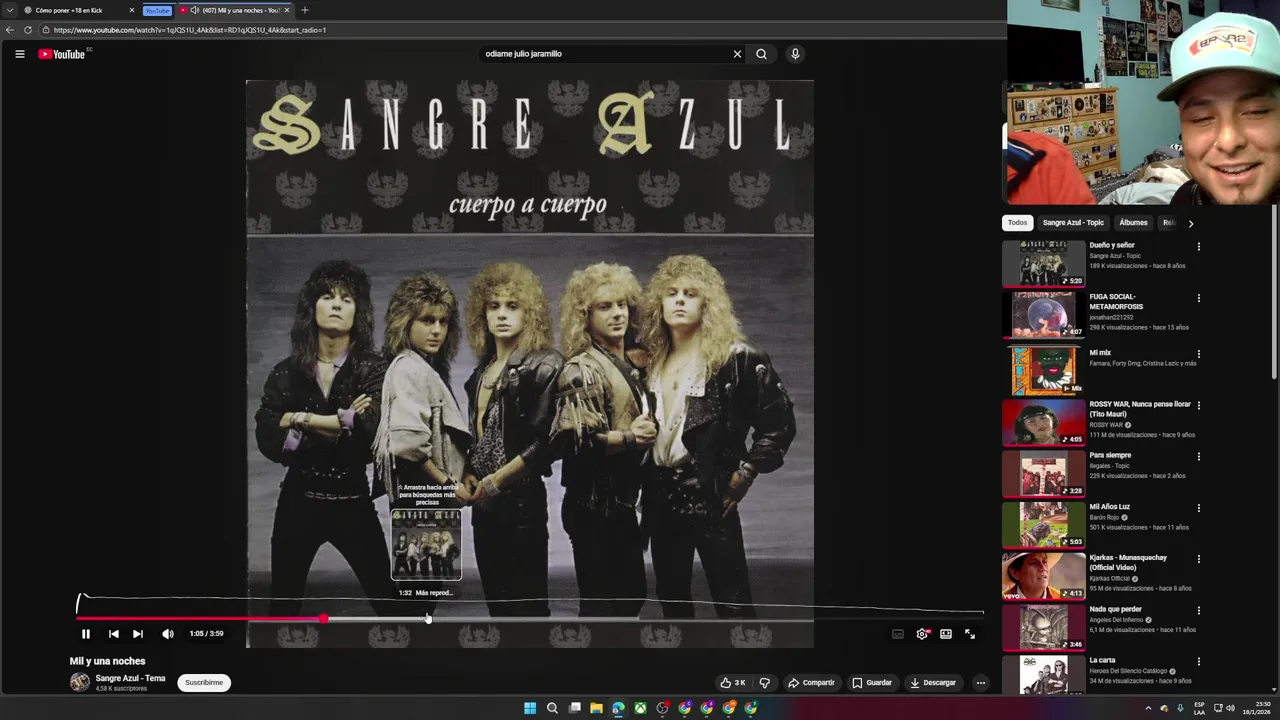Open options menu for Mi mix
The width and height of the screenshot is (1280, 720).
tap(1198, 354)
